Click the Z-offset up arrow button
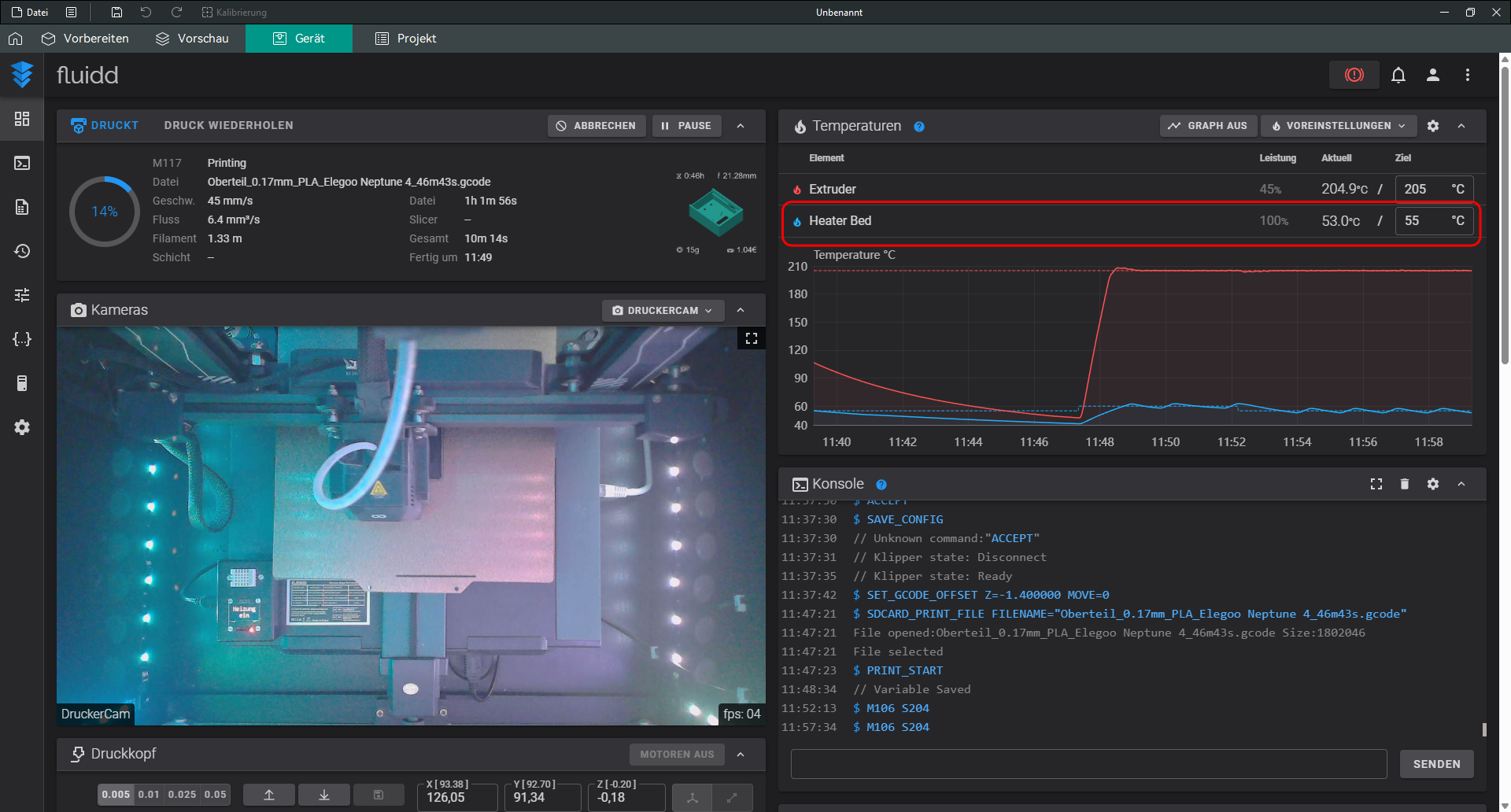Screen dimensions: 1511x812 (269, 795)
